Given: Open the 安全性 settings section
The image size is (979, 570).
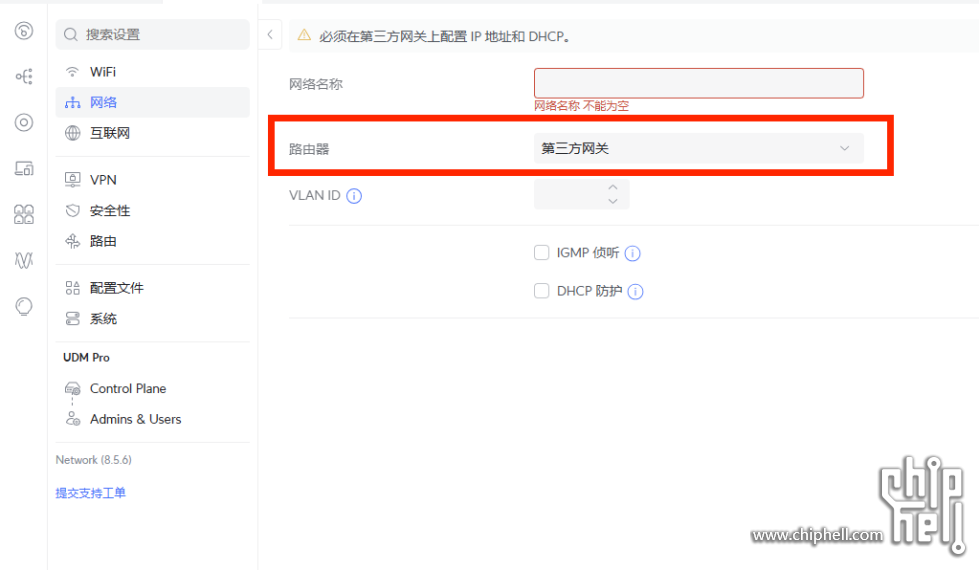Looking at the screenshot, I should pos(152,210).
